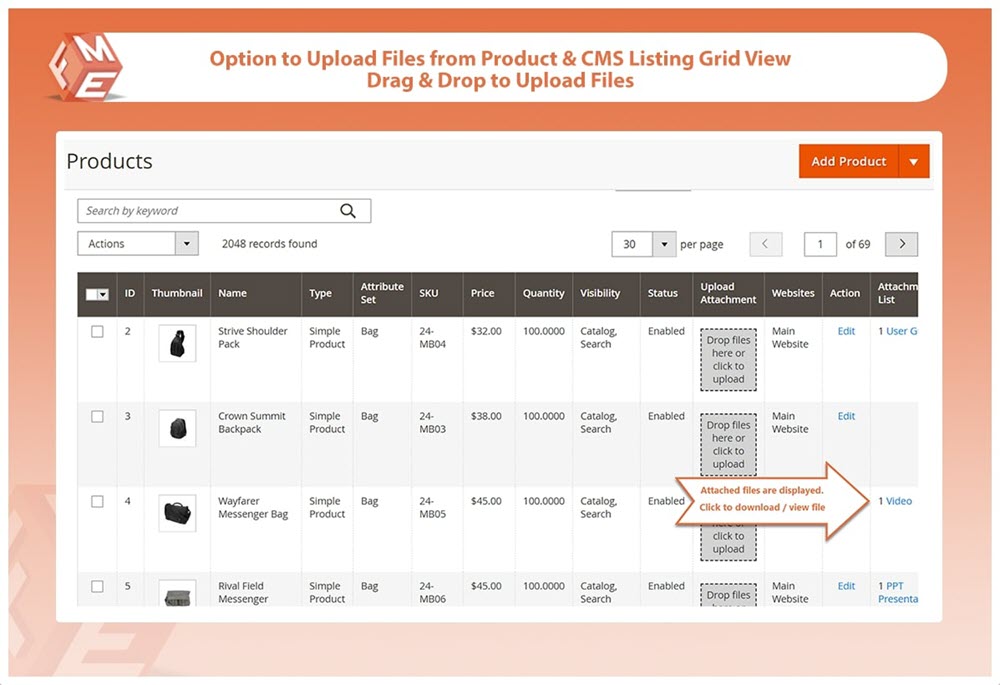
Task: Sort by the Price column header
Action: point(482,293)
